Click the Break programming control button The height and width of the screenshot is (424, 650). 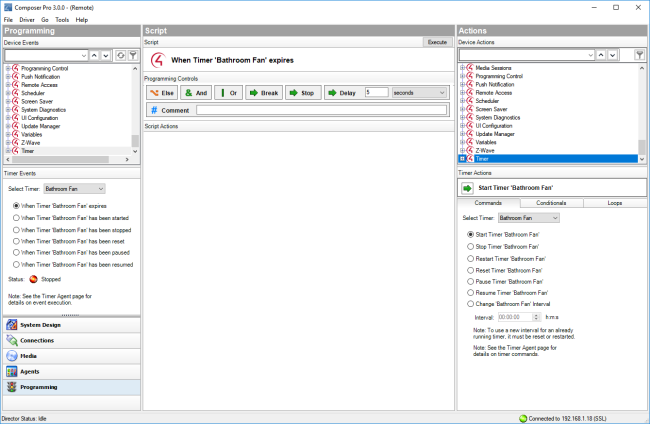264,93
